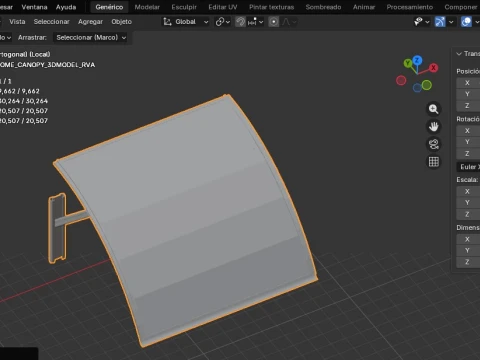This screenshot has width=480, height=360.
Task: Open the Agregar header menu
Action: coord(90,22)
